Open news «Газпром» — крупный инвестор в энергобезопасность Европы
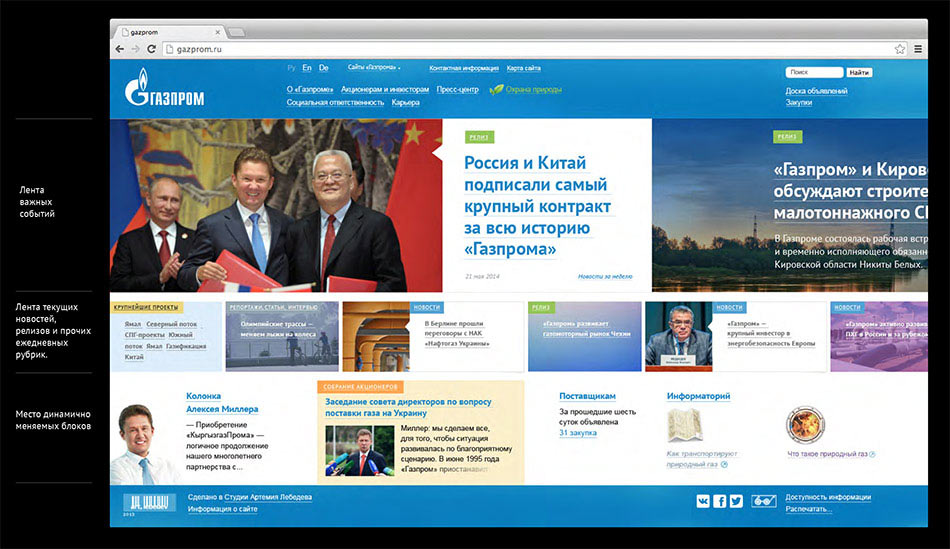Image resolution: width=950 pixels, height=549 pixels. (x=771, y=333)
